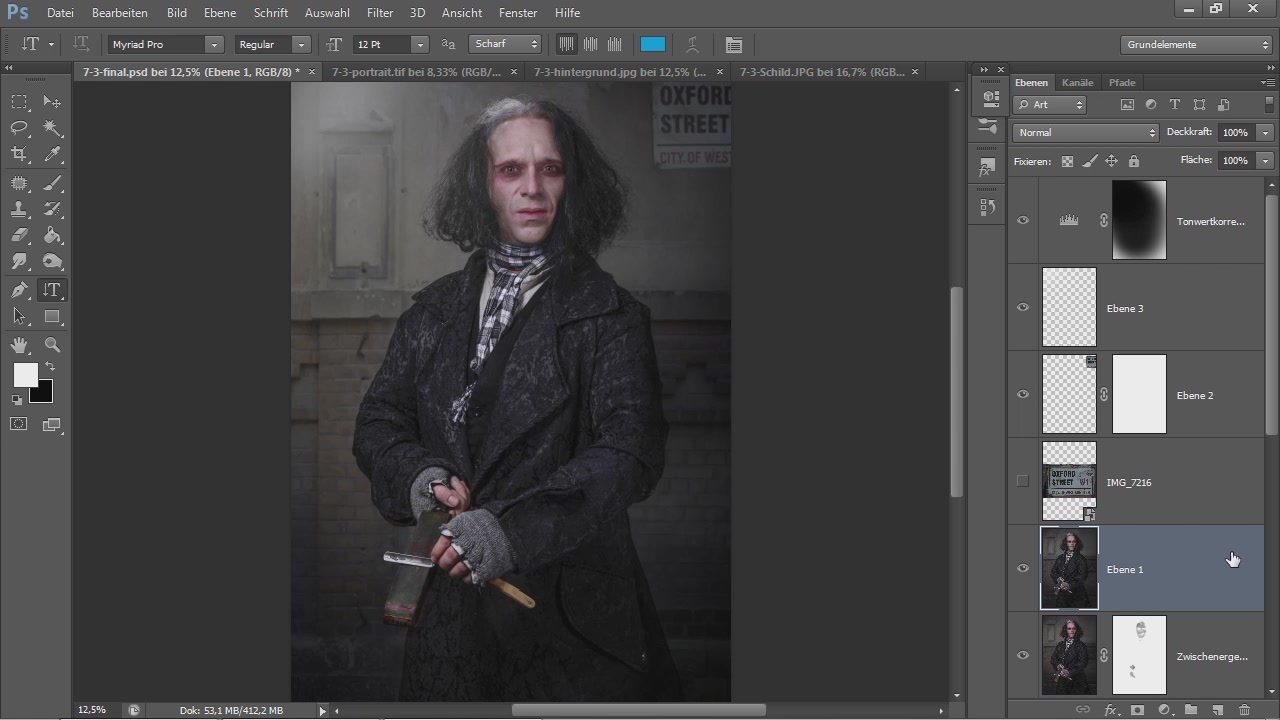Open the Deckkraft opacity slider arrow

point(1265,132)
